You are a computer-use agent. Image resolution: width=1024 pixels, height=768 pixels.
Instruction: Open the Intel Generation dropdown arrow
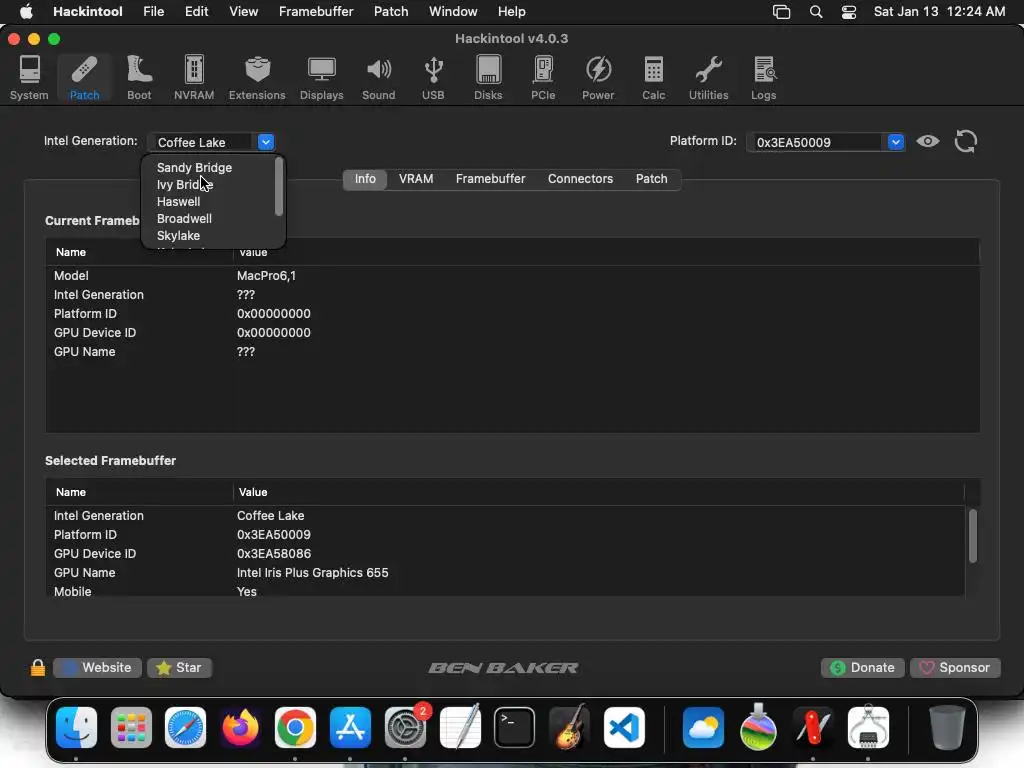pyautogui.click(x=266, y=142)
